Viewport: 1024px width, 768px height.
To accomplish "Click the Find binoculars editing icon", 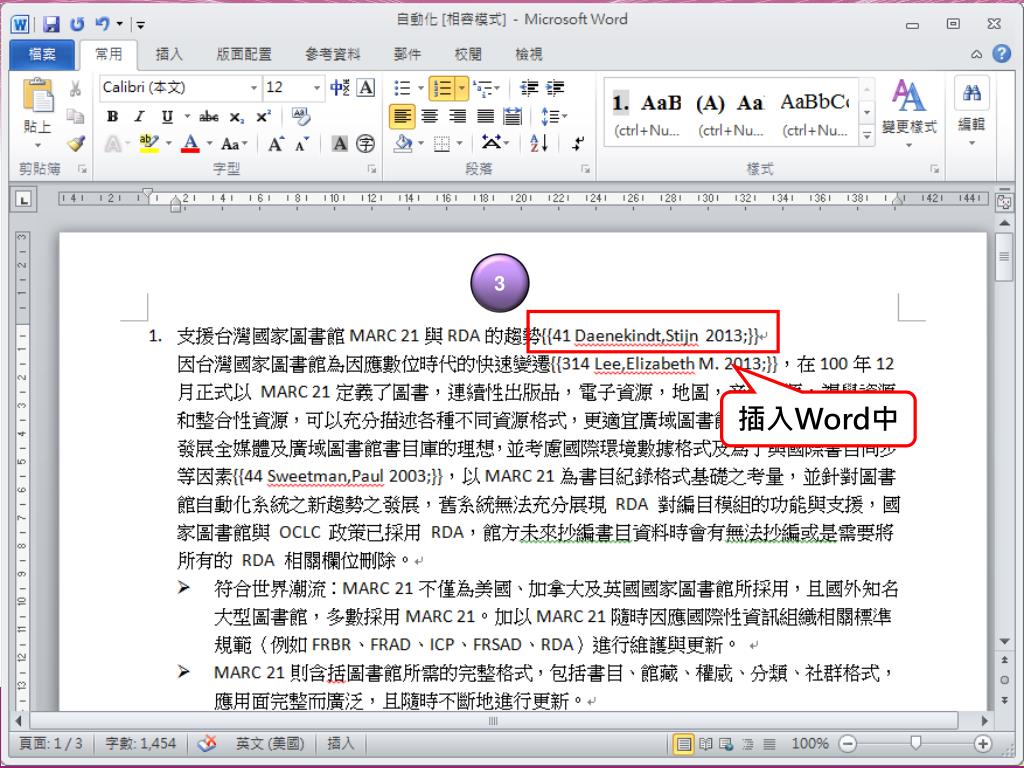I will (x=972, y=93).
